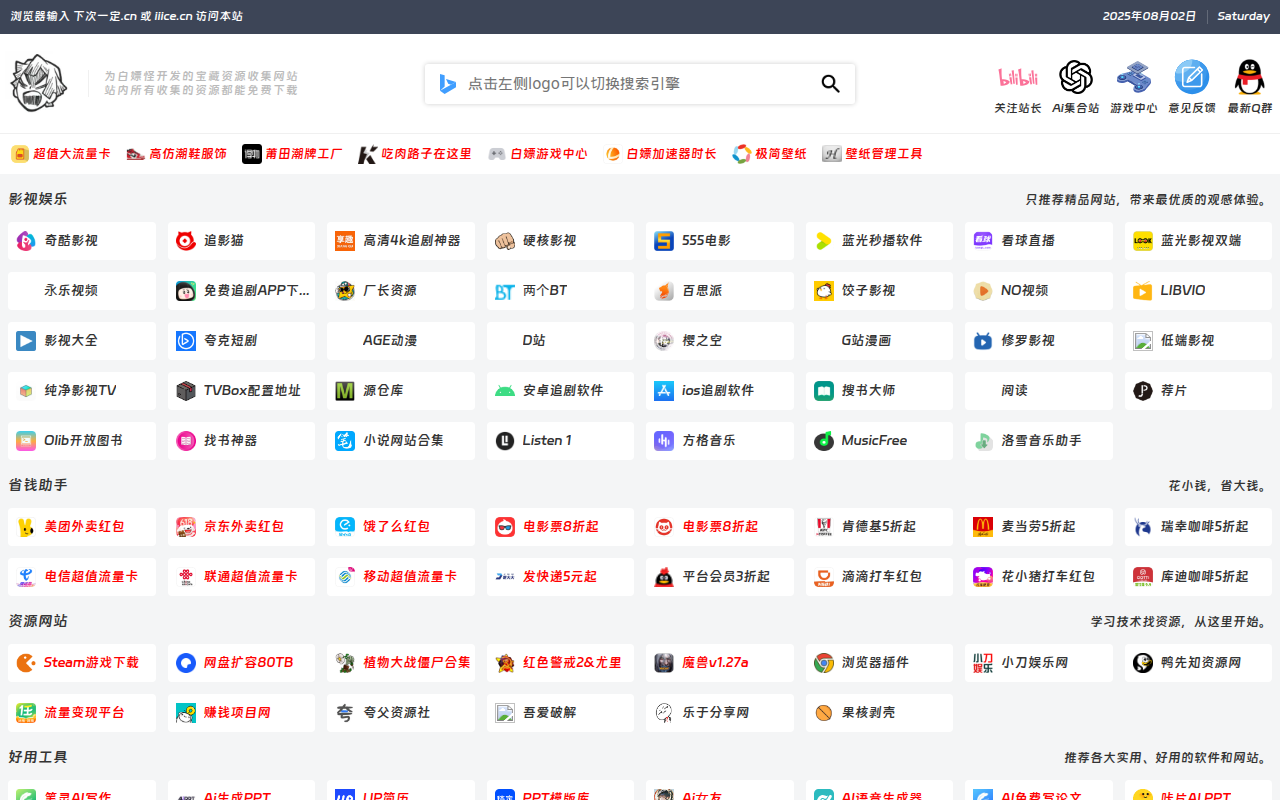The width and height of the screenshot is (1280, 800).
Task: Open the 看球直播 link
Action: pos(1039,241)
